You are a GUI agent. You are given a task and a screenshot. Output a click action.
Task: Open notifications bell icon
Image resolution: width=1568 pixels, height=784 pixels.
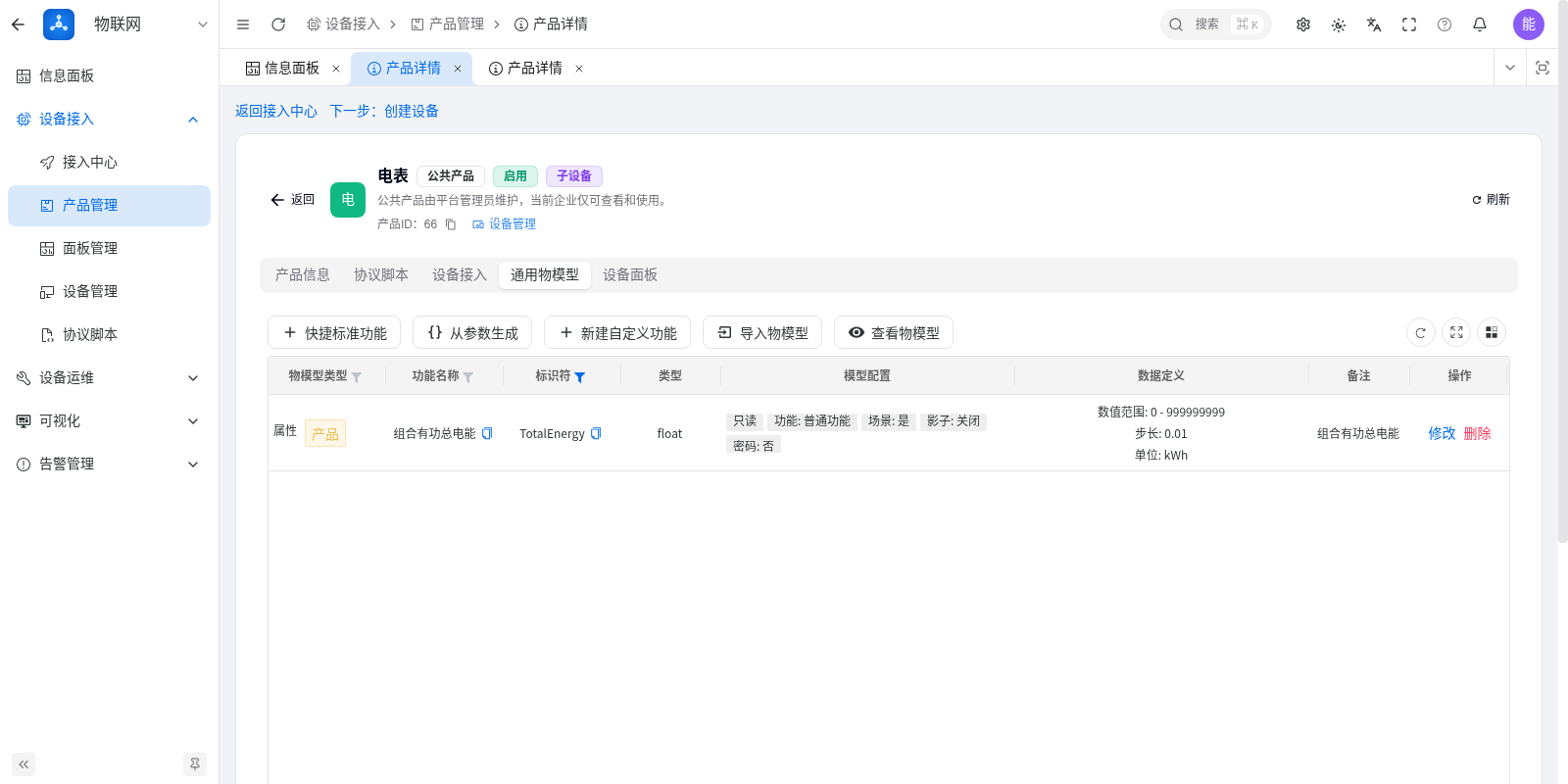(1480, 24)
